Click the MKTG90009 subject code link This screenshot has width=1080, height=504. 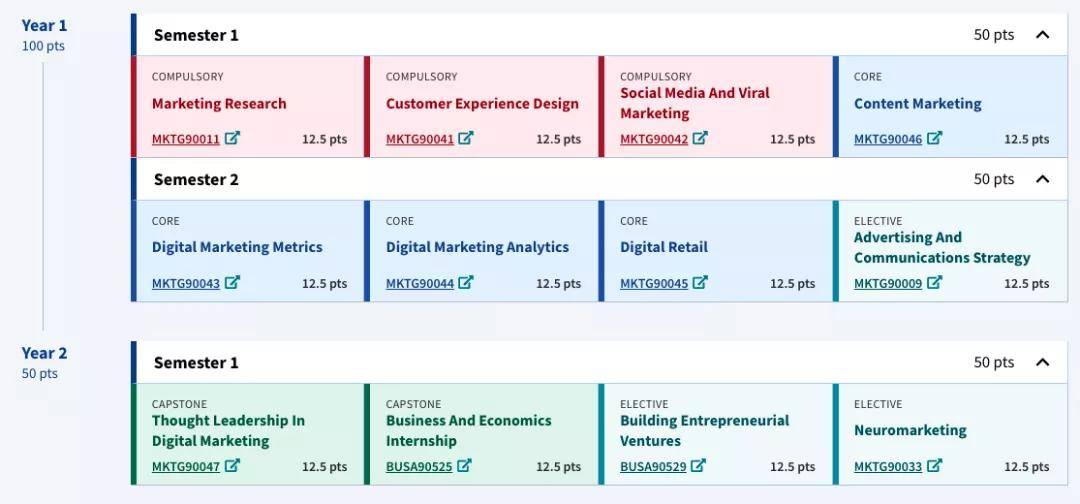click(x=888, y=284)
